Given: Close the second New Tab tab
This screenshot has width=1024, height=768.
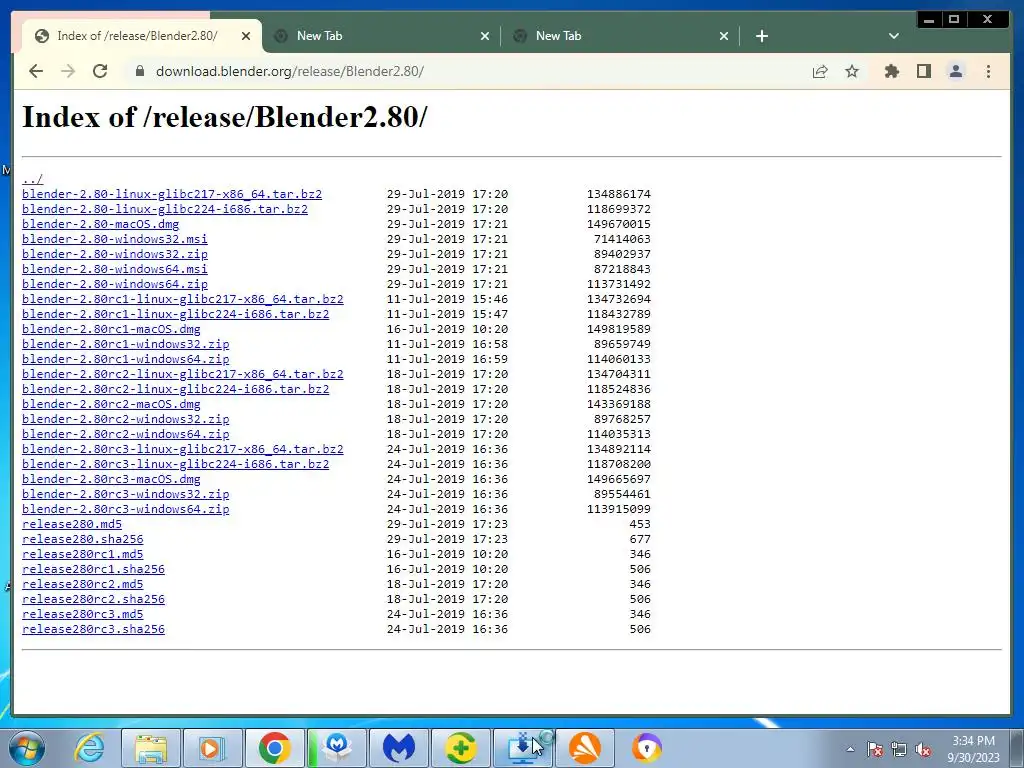Looking at the screenshot, I should [724, 36].
